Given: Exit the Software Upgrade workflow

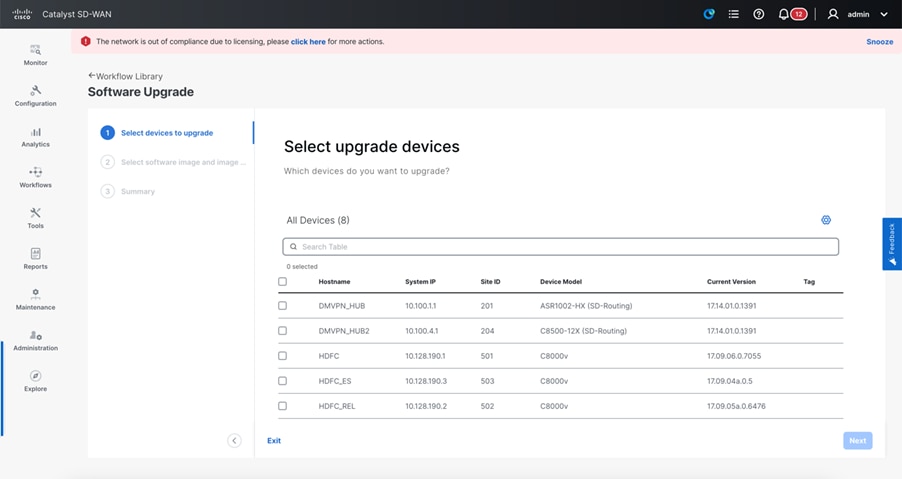Looking at the screenshot, I should 274,440.
